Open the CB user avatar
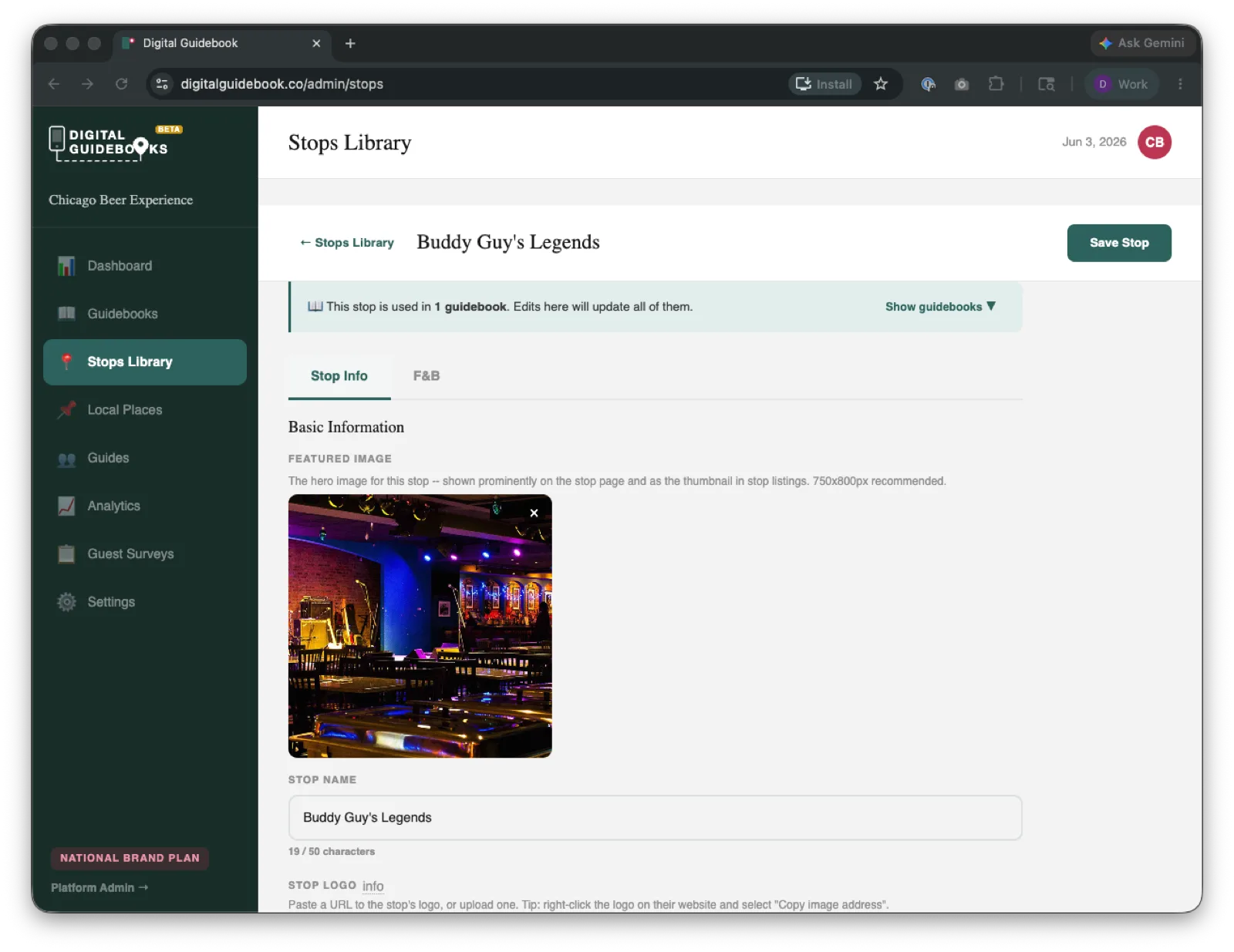 [1154, 143]
